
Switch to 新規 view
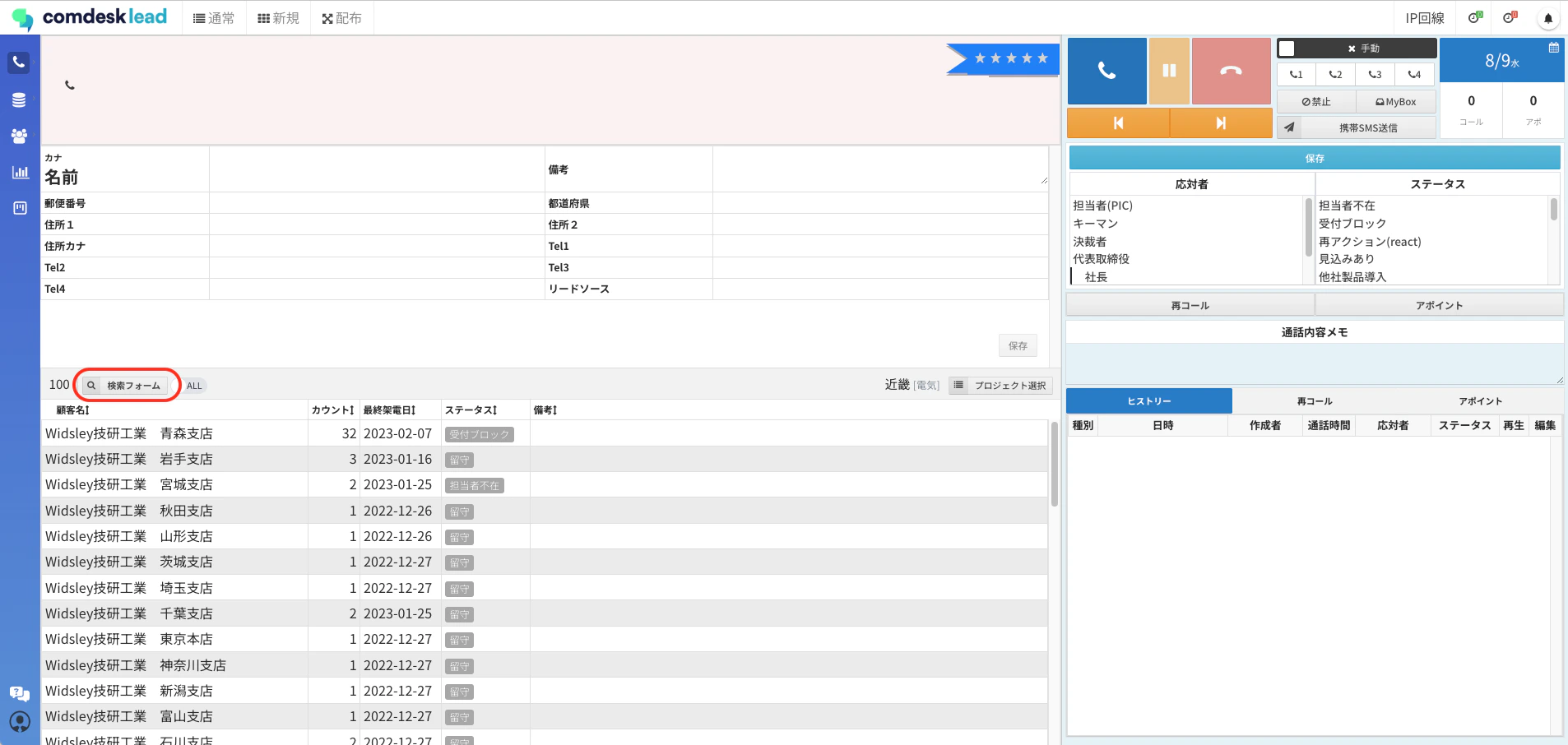coord(278,18)
